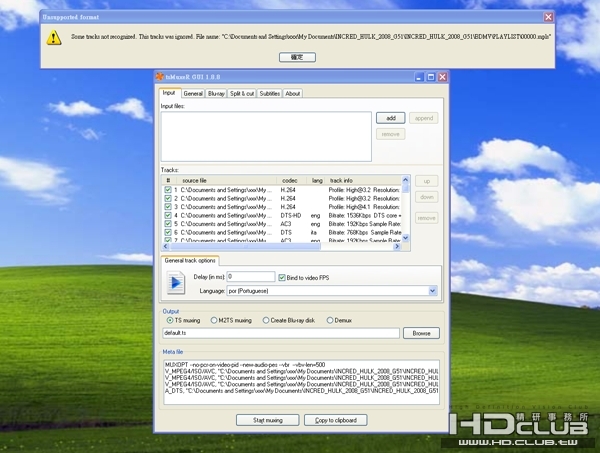Click the up track button
The image size is (600, 453).
pyautogui.click(x=427, y=181)
